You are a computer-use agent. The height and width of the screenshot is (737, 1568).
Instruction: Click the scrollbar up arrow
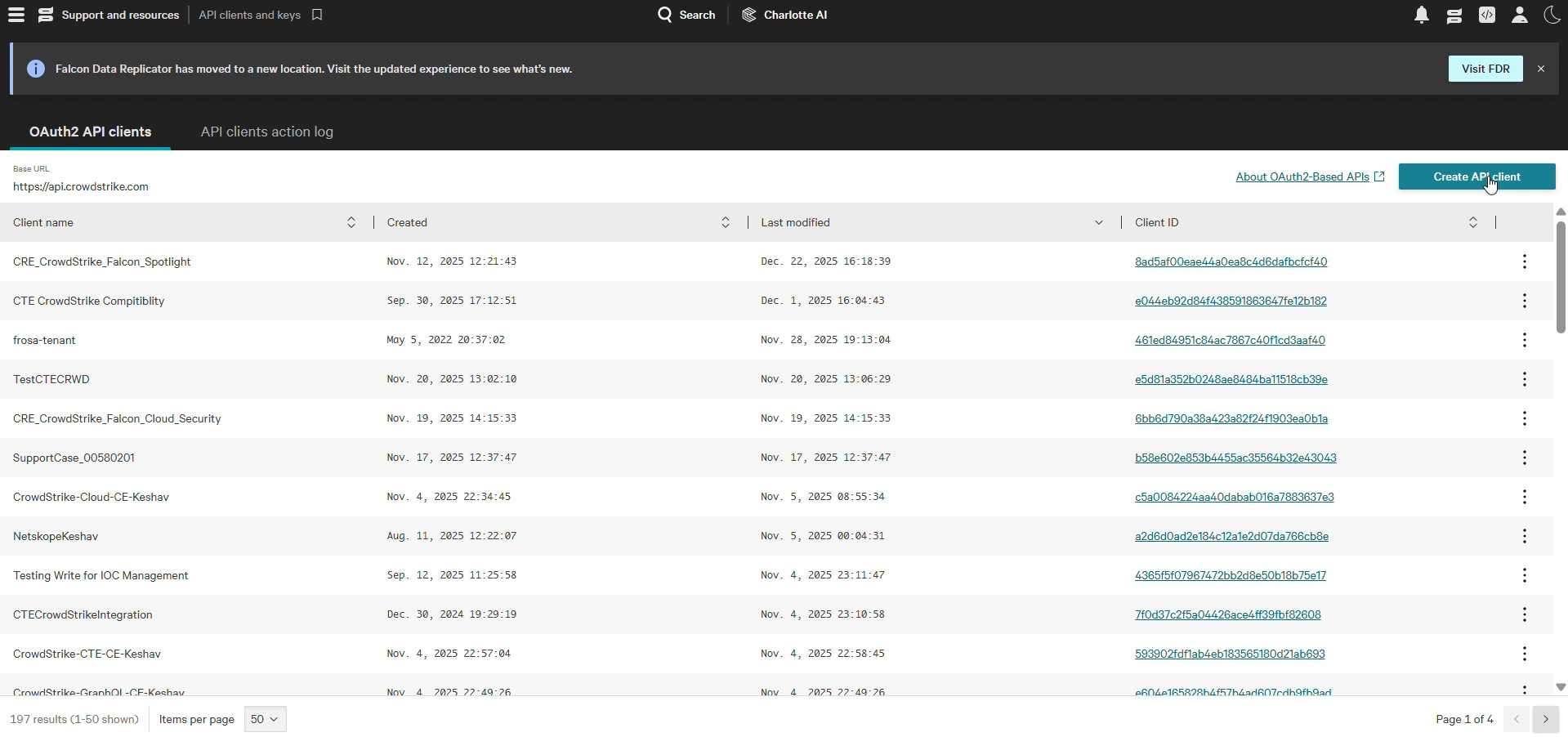pyautogui.click(x=1561, y=212)
